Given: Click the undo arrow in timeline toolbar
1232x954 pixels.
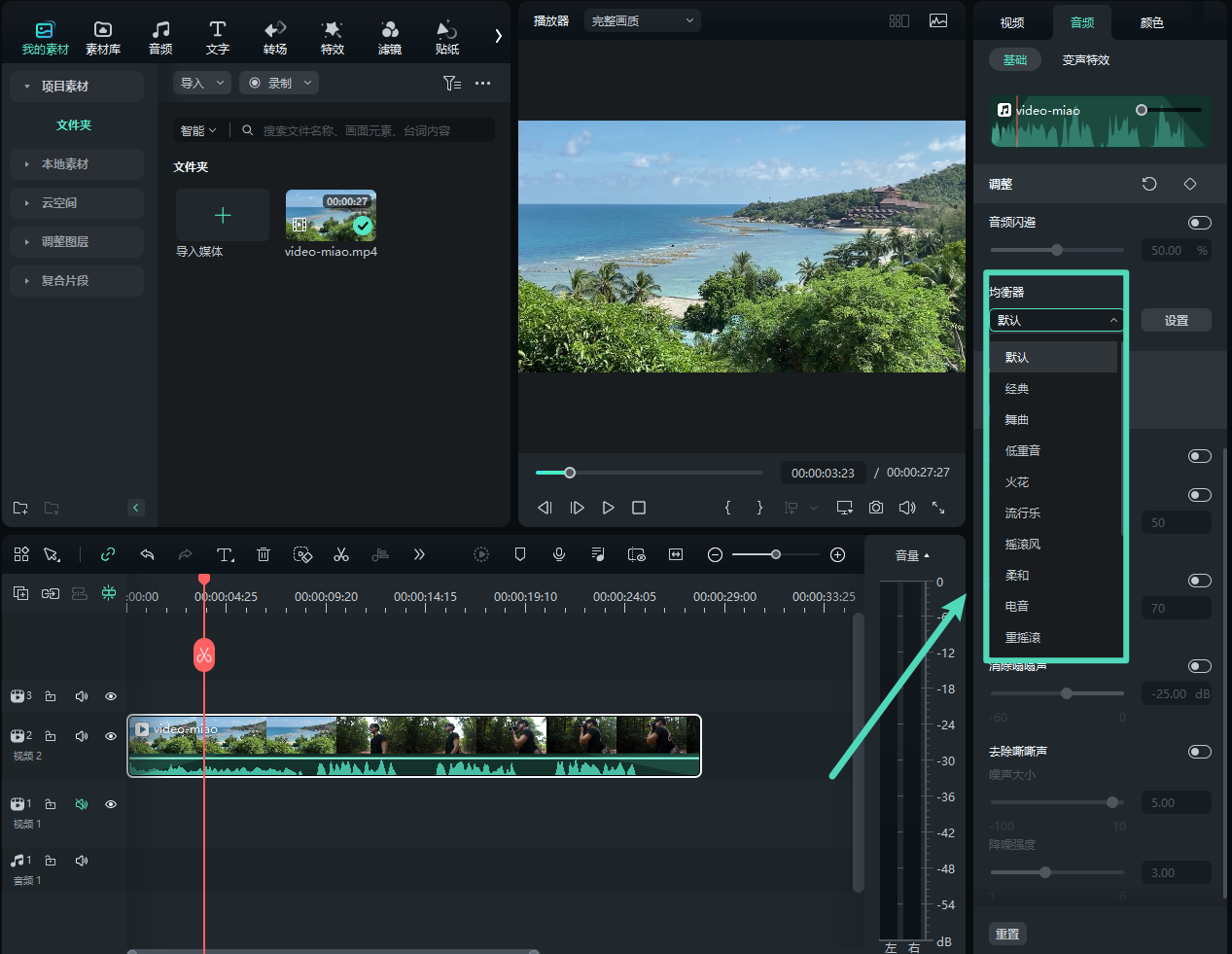Looking at the screenshot, I should point(147,554).
